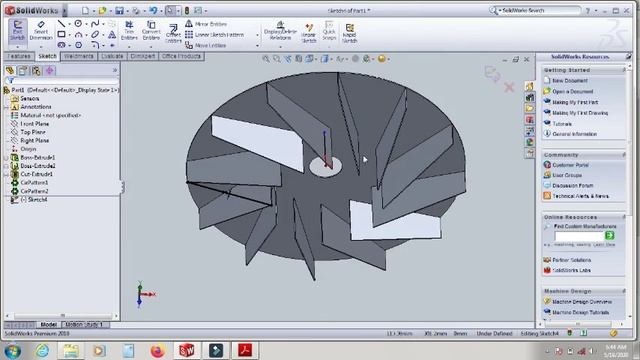Click Offset Entities tool
The width and height of the screenshot is (640, 360).
click(173, 33)
